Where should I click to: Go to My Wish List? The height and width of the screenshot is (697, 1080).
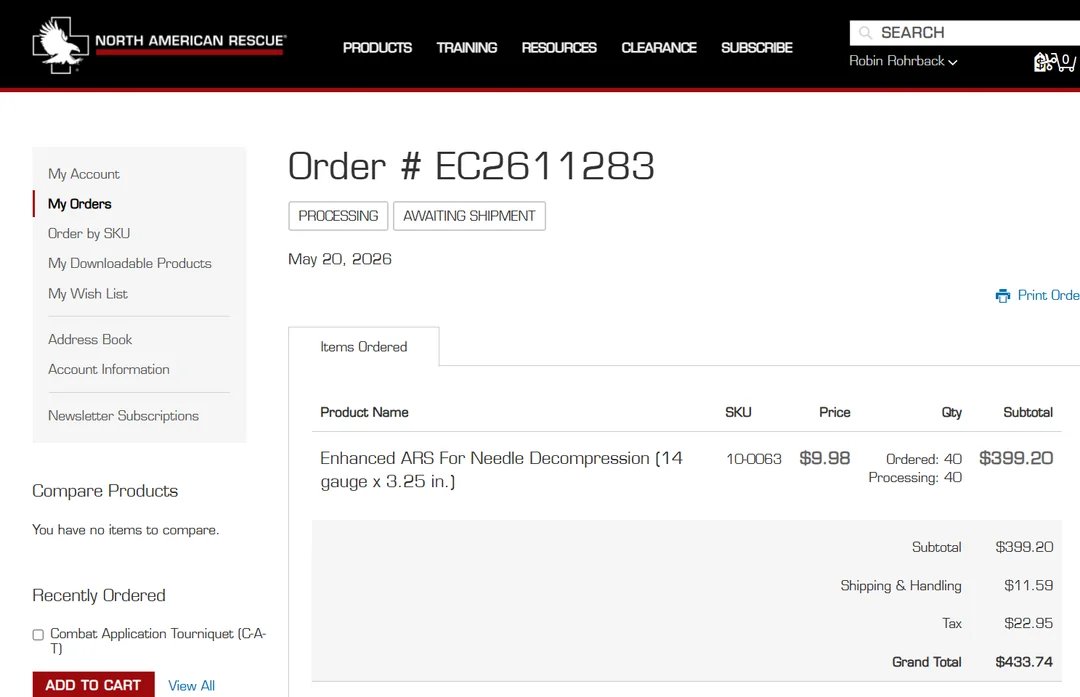click(x=88, y=293)
